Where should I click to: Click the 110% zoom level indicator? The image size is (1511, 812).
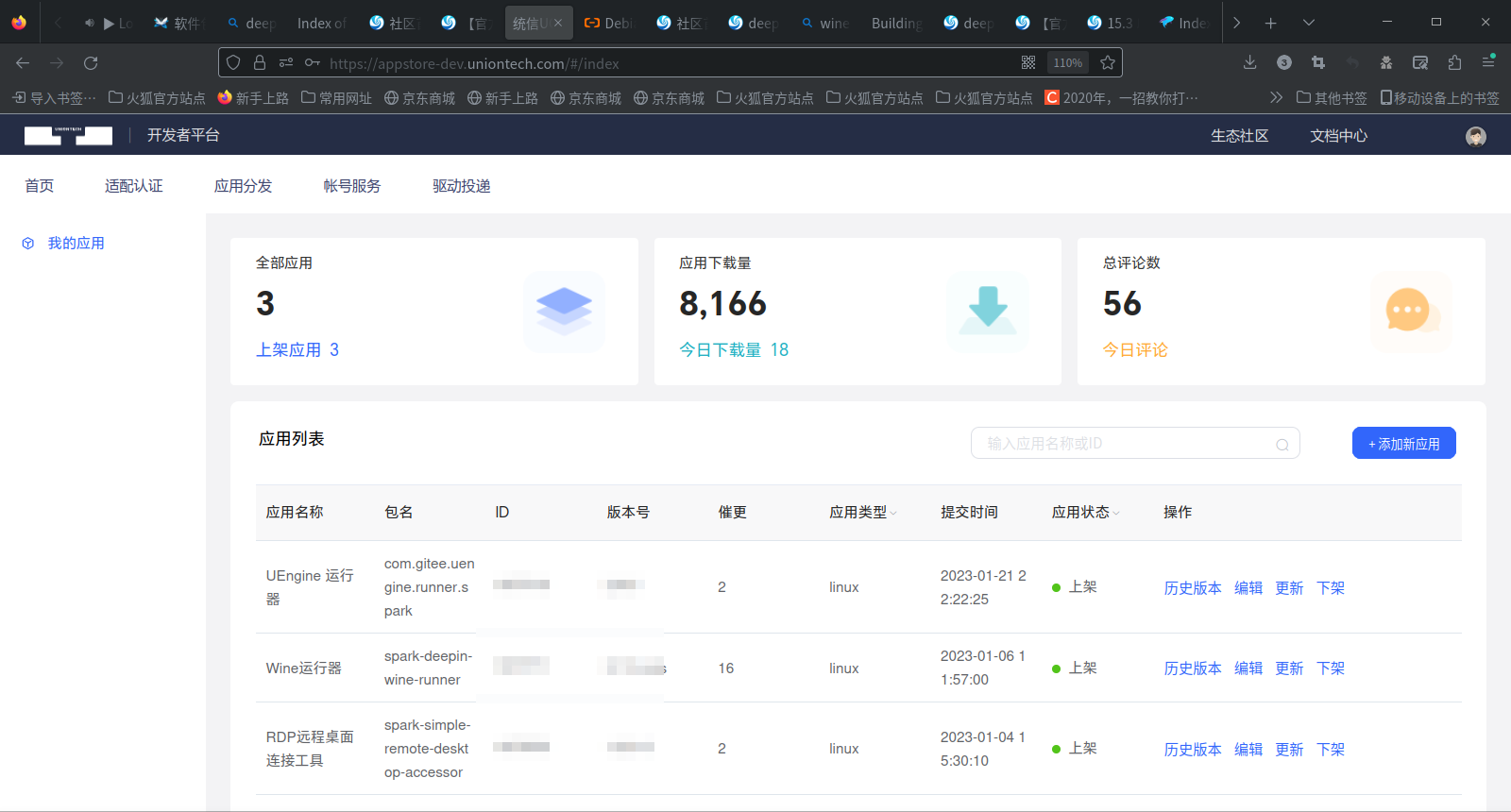click(x=1067, y=63)
